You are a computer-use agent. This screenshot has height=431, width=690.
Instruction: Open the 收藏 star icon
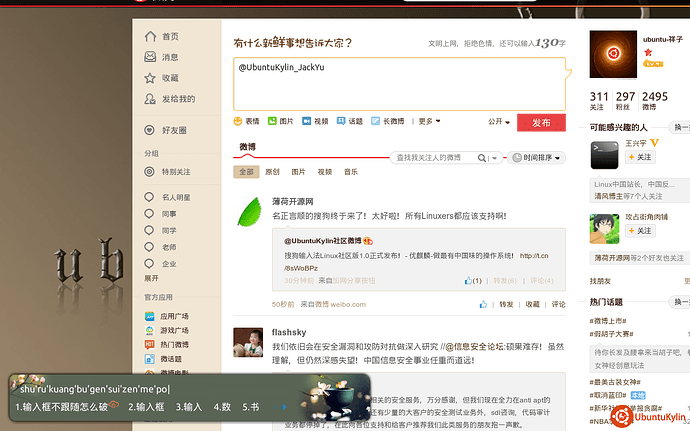click(150, 78)
